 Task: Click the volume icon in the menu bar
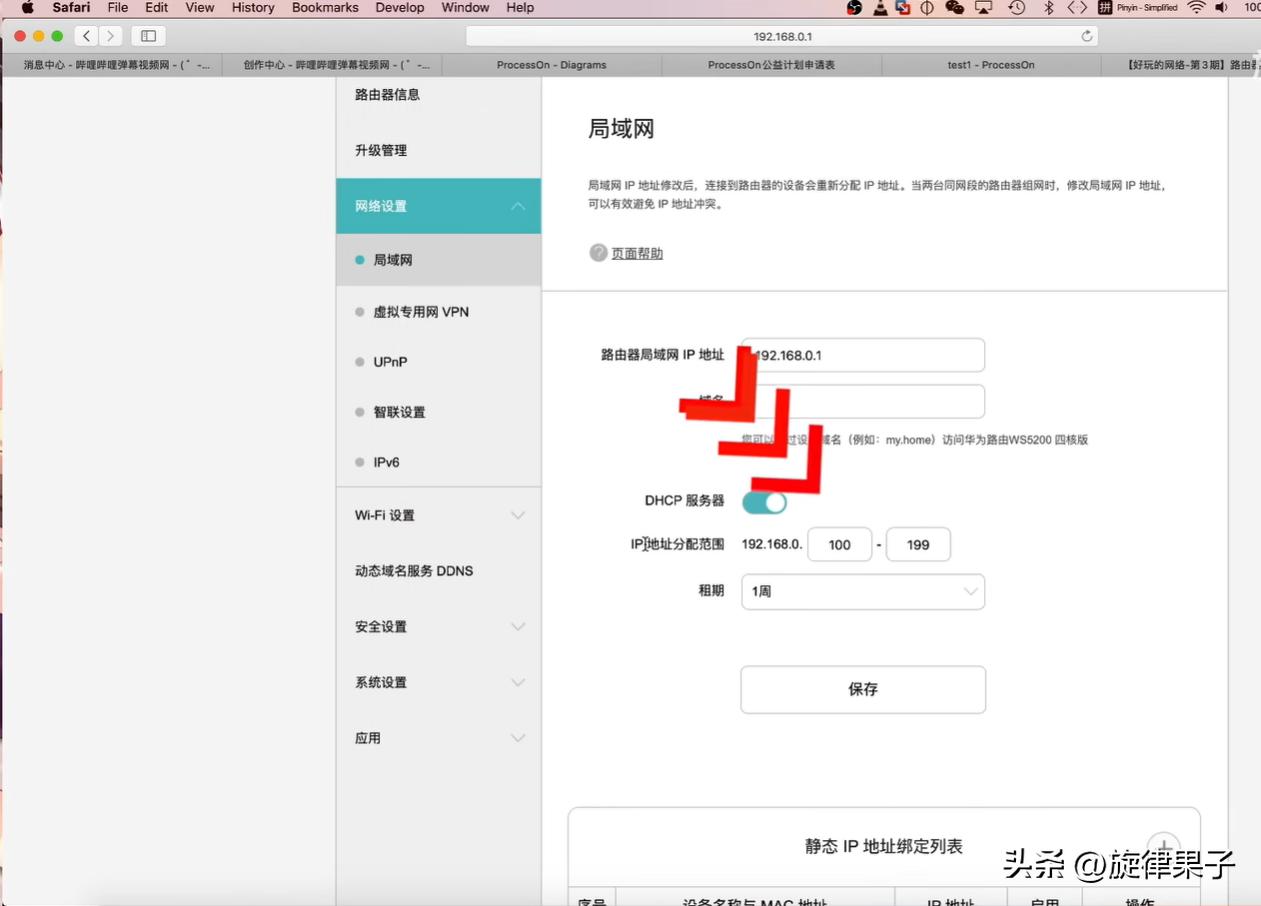coord(1221,7)
